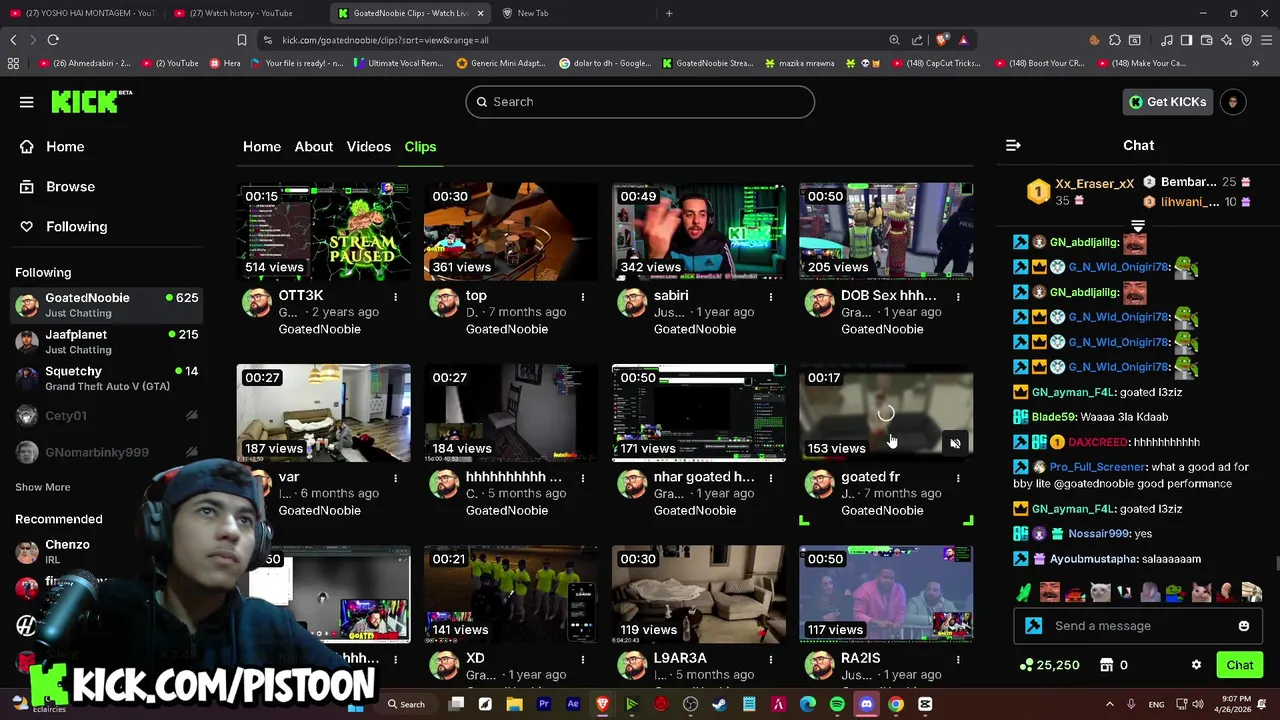Switch to the About tab
The width and height of the screenshot is (1280, 720).
coord(314,147)
